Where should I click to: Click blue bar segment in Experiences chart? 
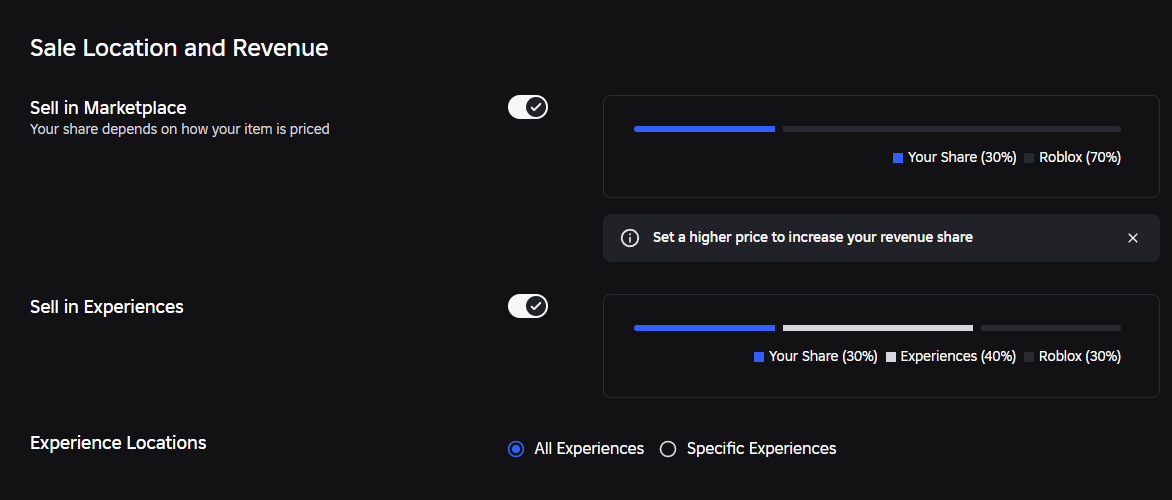(x=704, y=328)
